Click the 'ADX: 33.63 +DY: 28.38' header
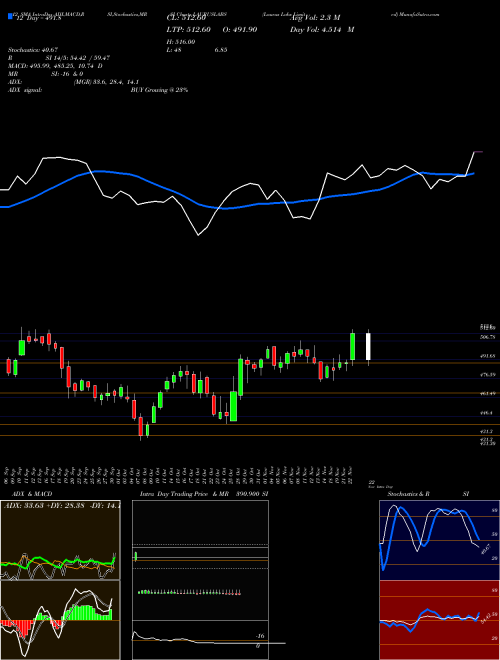 (44, 505)
